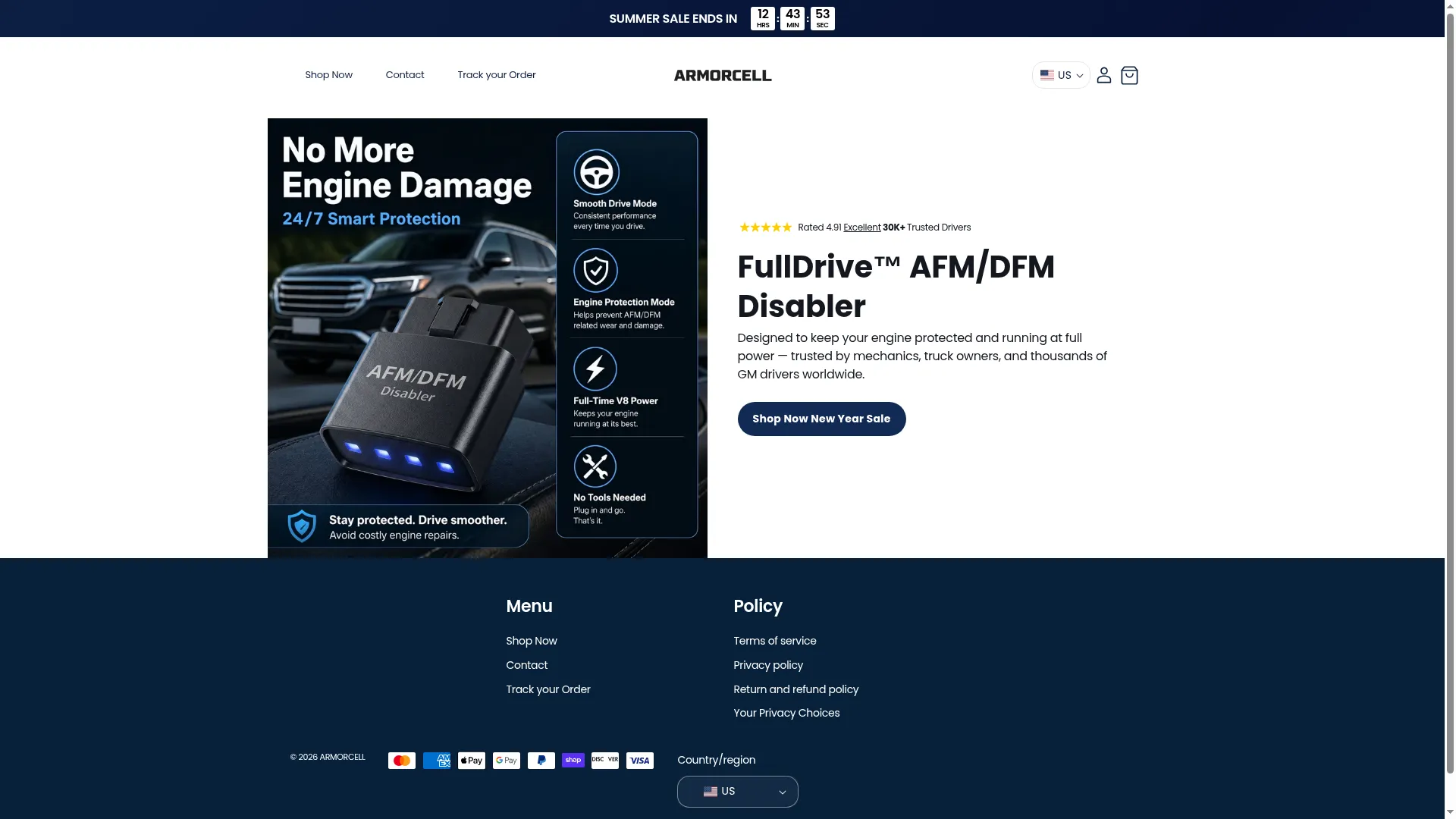This screenshot has height=819, width=1456.
Task: Click the sale countdown minutes box
Action: pos(792,19)
